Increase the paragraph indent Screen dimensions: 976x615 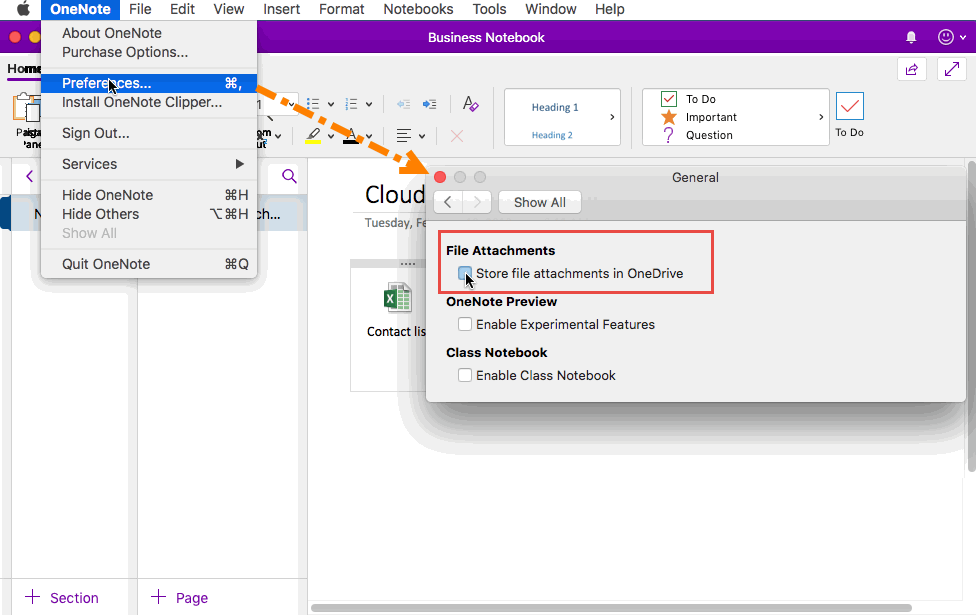click(429, 104)
